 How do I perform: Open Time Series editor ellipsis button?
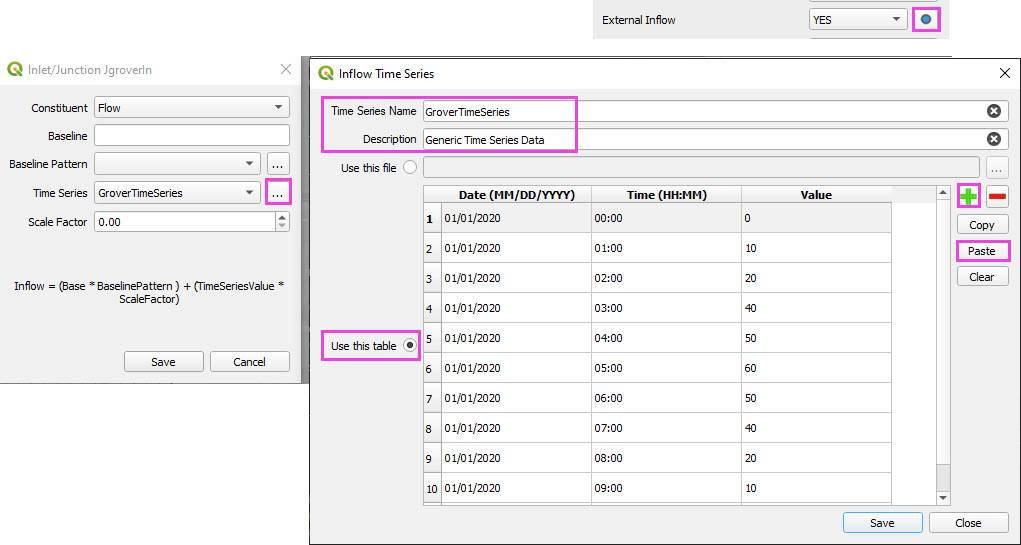coord(278,193)
